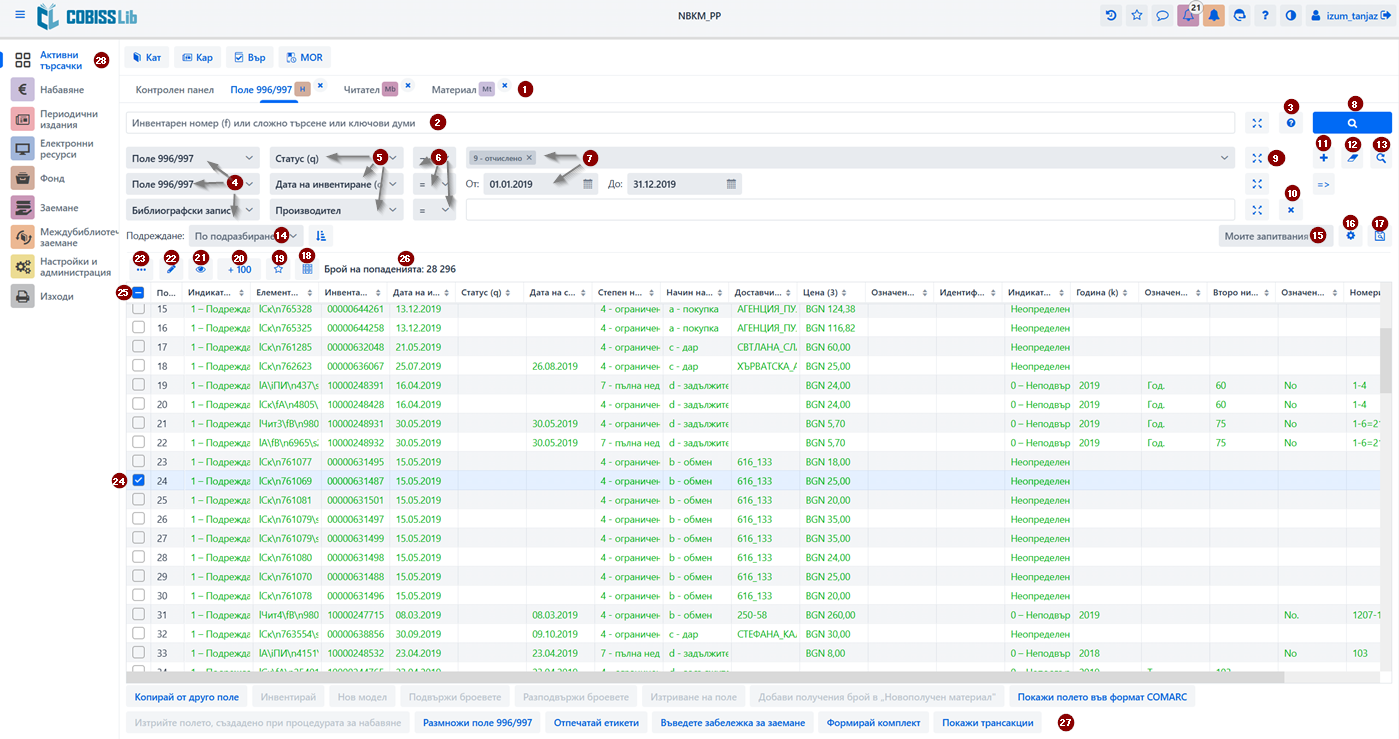Open the chat bubble icon
The width and height of the screenshot is (1399, 739).
[1162, 15]
